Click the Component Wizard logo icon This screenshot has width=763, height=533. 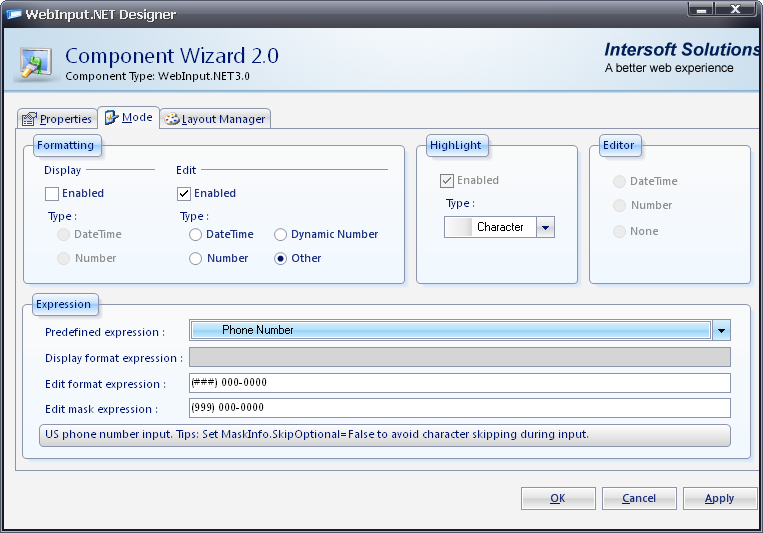[37, 60]
